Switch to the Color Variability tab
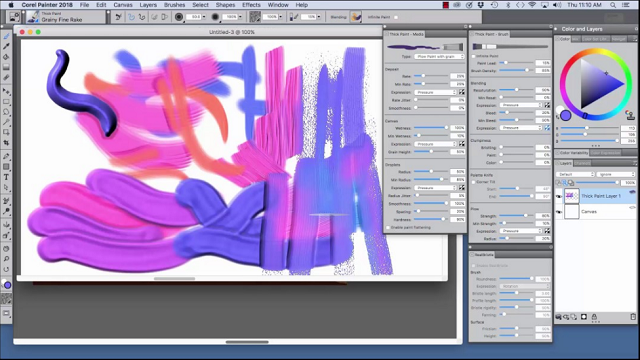 point(573,153)
